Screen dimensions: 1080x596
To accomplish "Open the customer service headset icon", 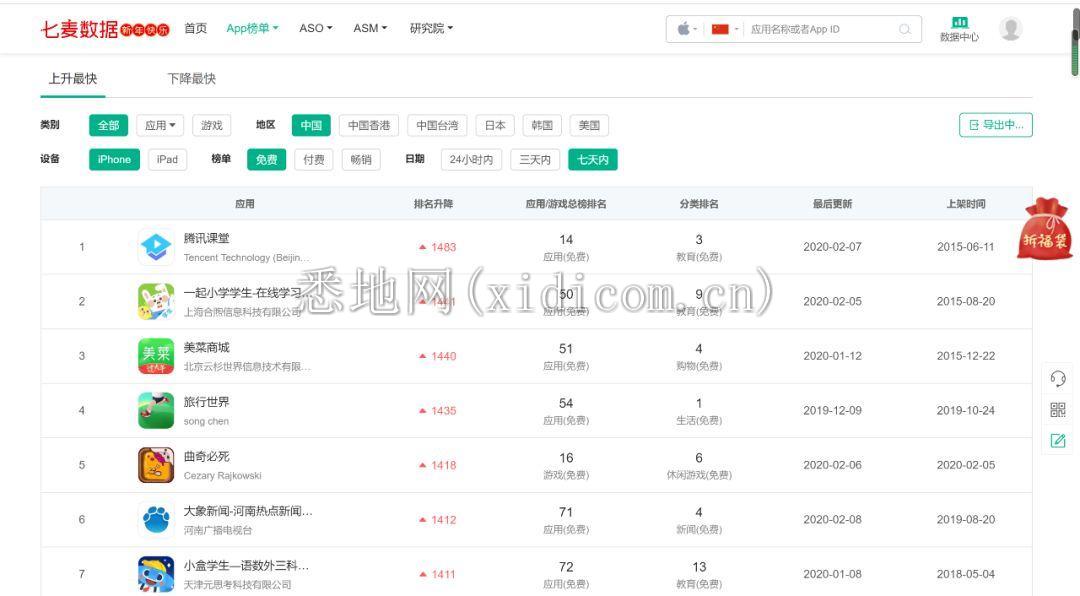I will (x=1057, y=378).
